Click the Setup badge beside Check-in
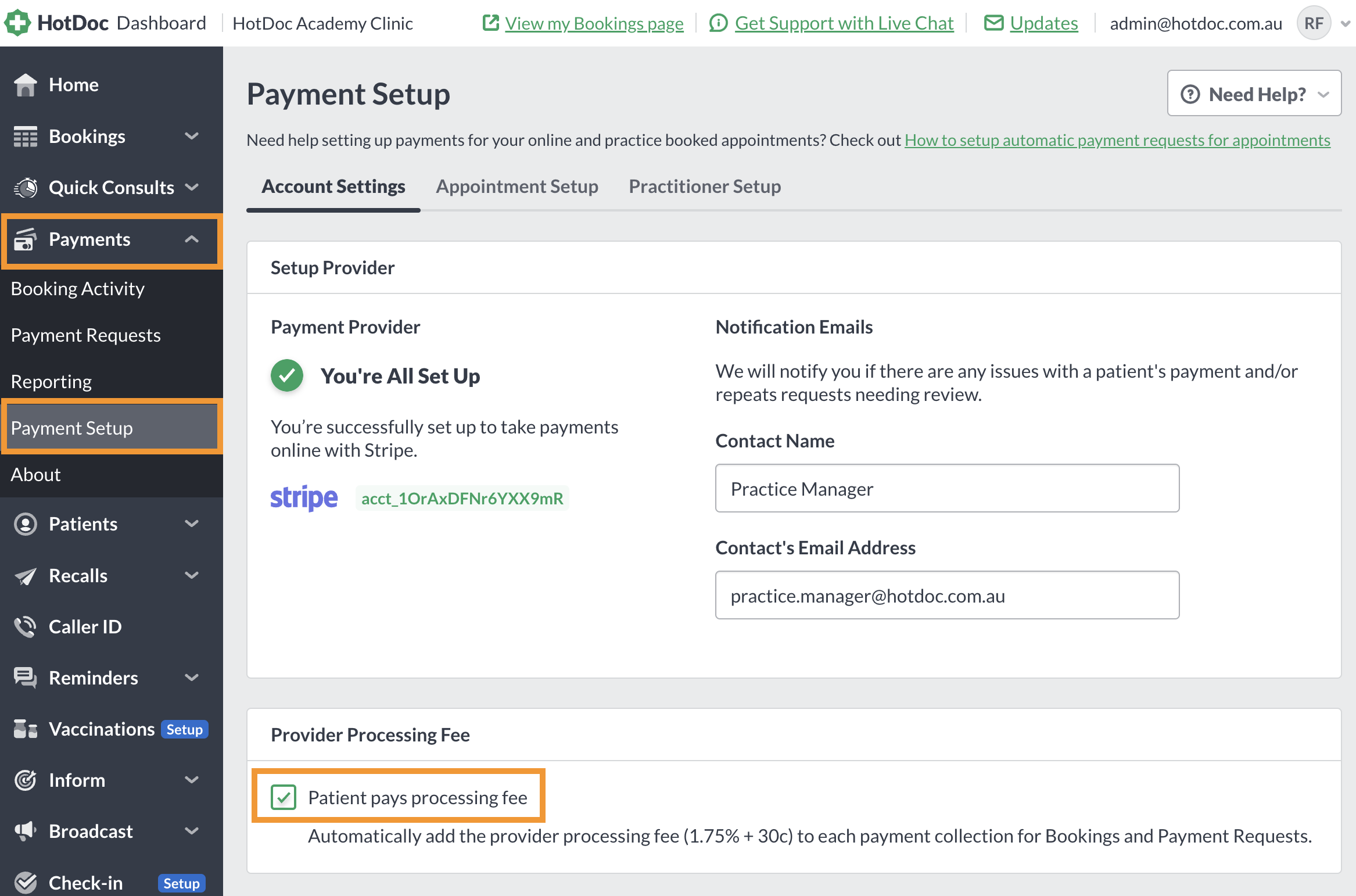Screen dimensions: 1356x896 (181, 883)
